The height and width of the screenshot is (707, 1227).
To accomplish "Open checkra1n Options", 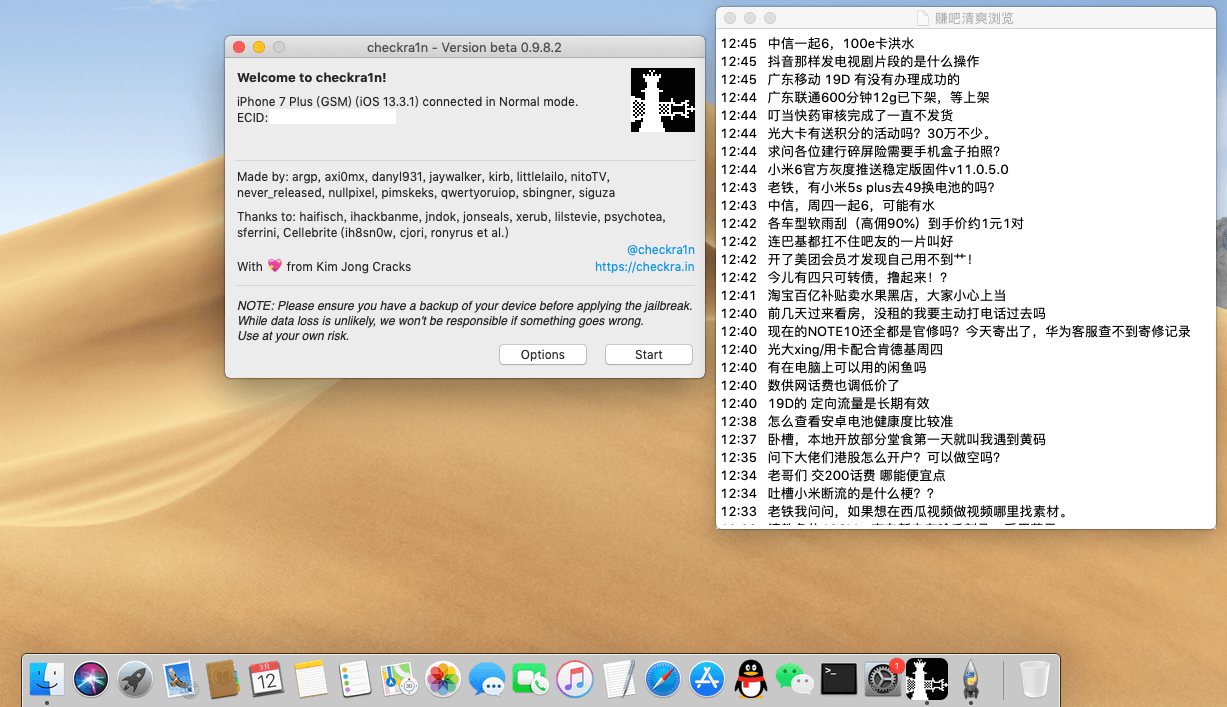I will (543, 355).
